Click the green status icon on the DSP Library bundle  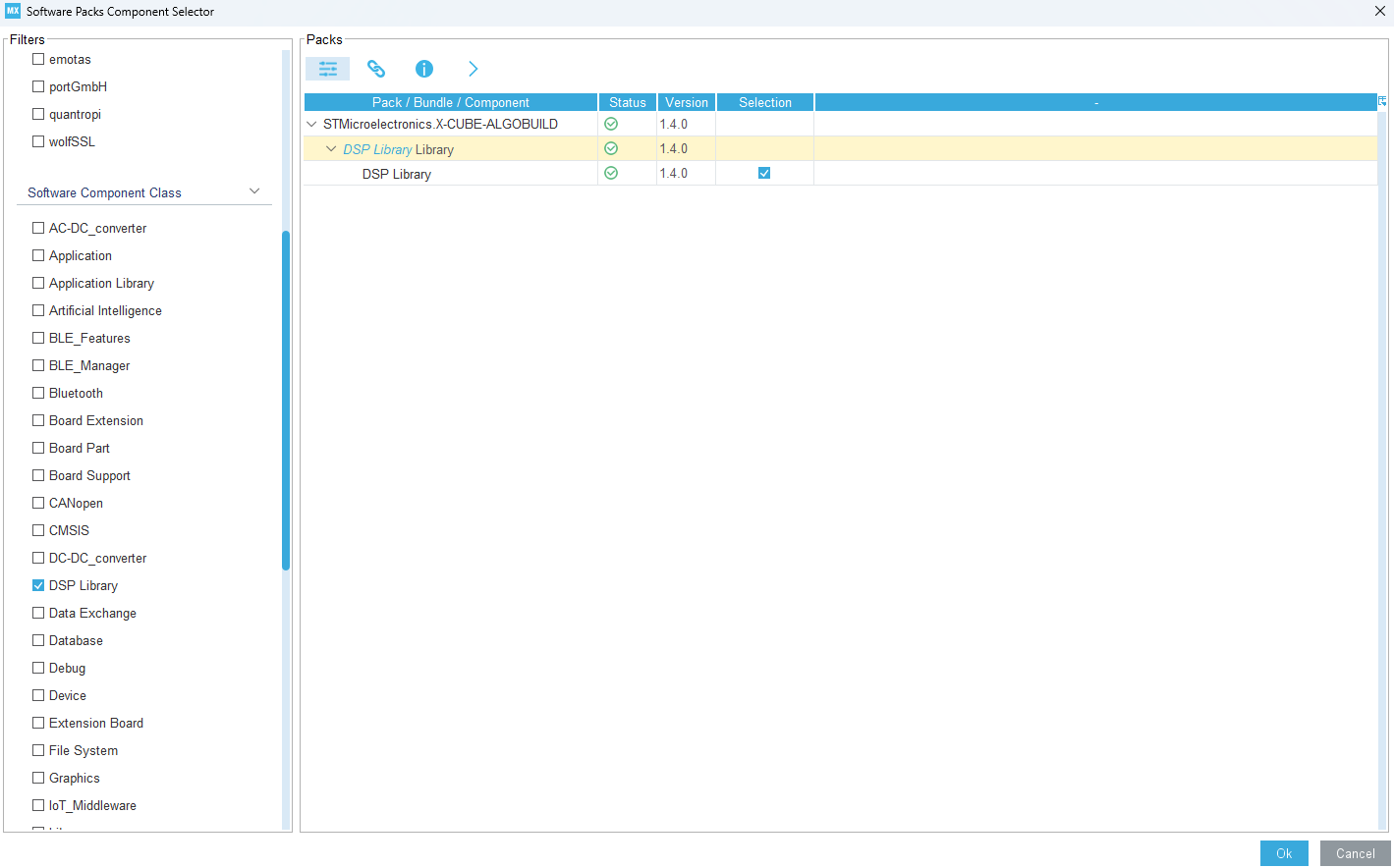610,148
